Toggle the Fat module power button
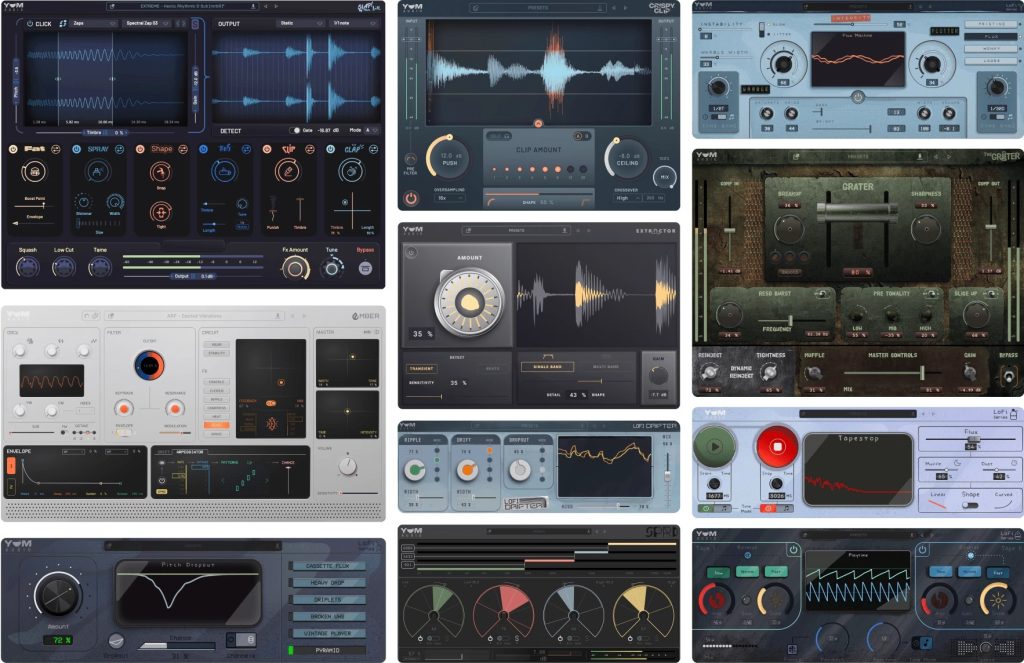 pos(13,149)
